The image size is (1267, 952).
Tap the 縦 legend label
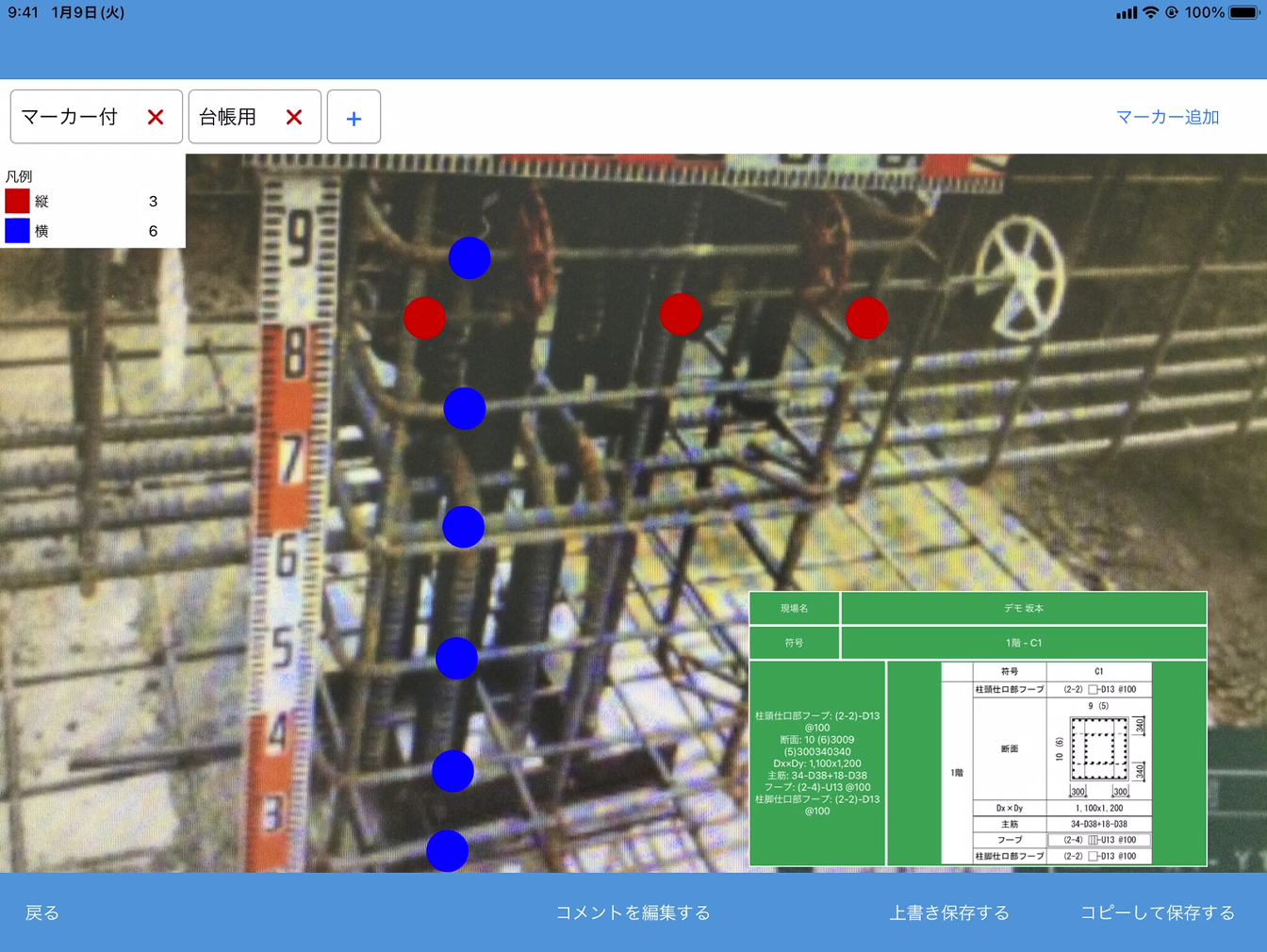pos(41,201)
